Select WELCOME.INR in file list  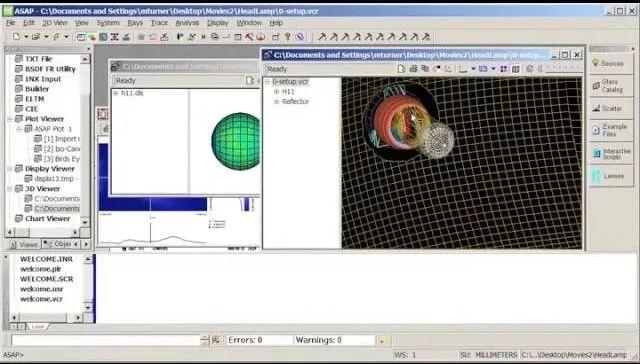pyautogui.click(x=46, y=259)
